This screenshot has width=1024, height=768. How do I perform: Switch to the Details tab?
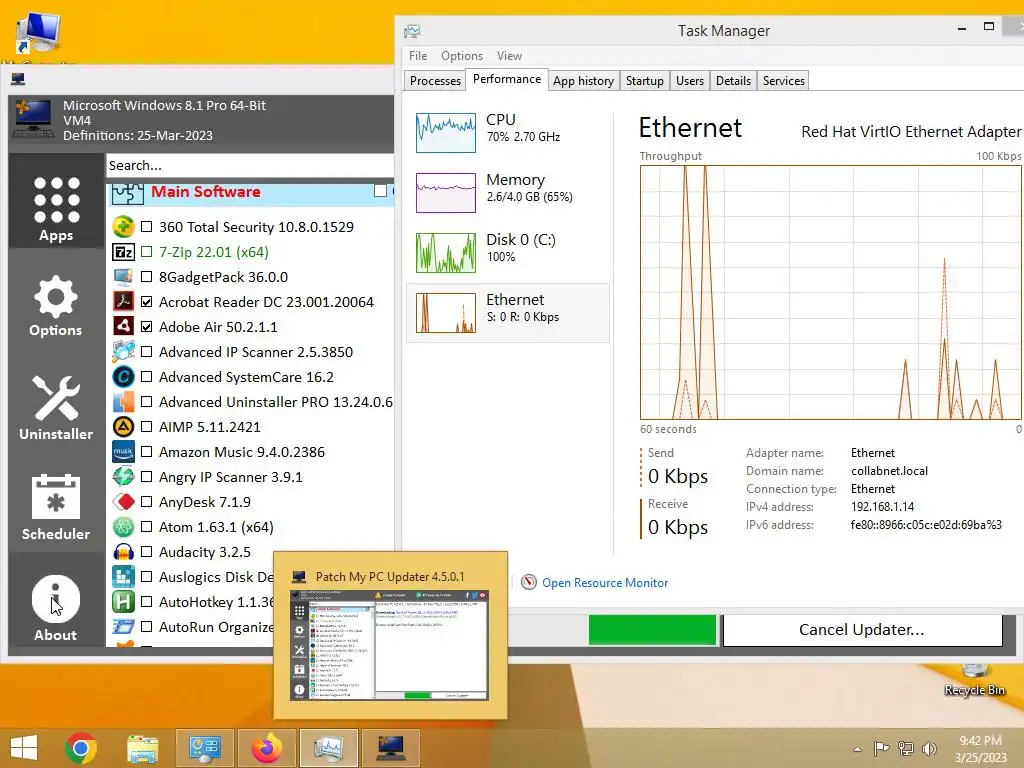[x=733, y=81]
